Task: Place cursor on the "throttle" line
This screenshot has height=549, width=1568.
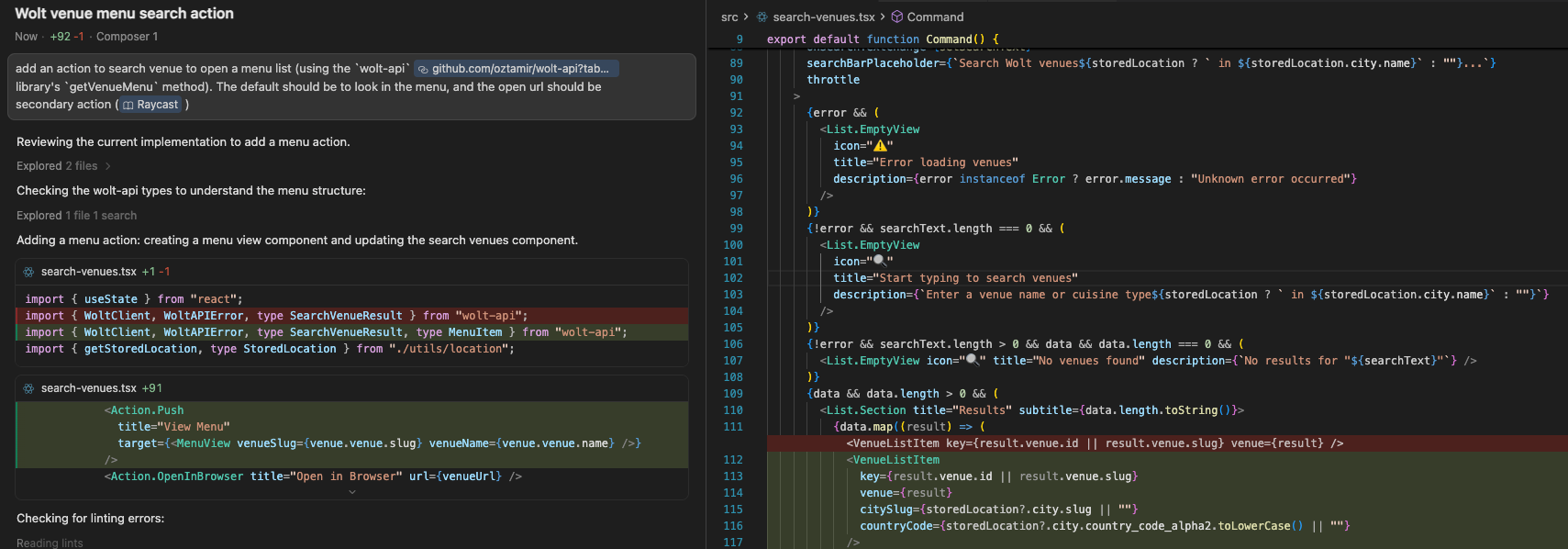Action: pos(833,80)
